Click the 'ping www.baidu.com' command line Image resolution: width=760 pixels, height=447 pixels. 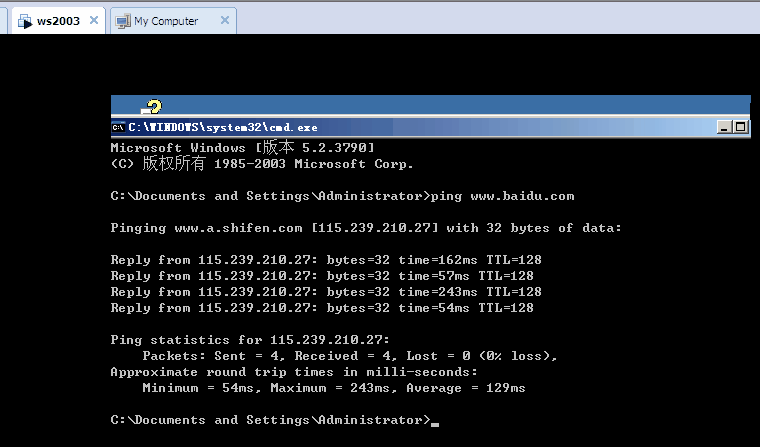pyautogui.click(x=342, y=196)
